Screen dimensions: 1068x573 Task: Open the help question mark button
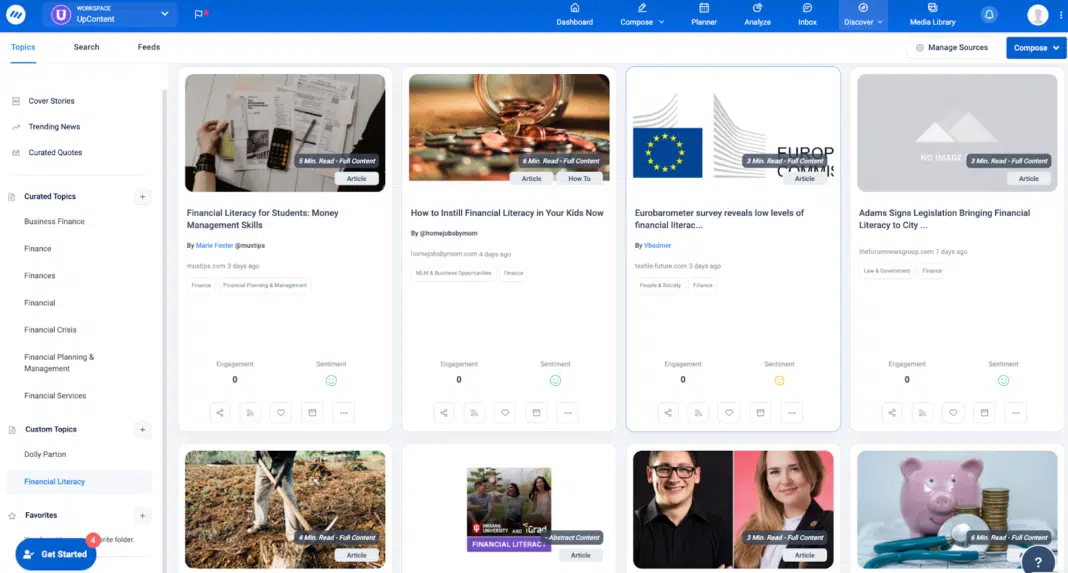coord(1038,561)
